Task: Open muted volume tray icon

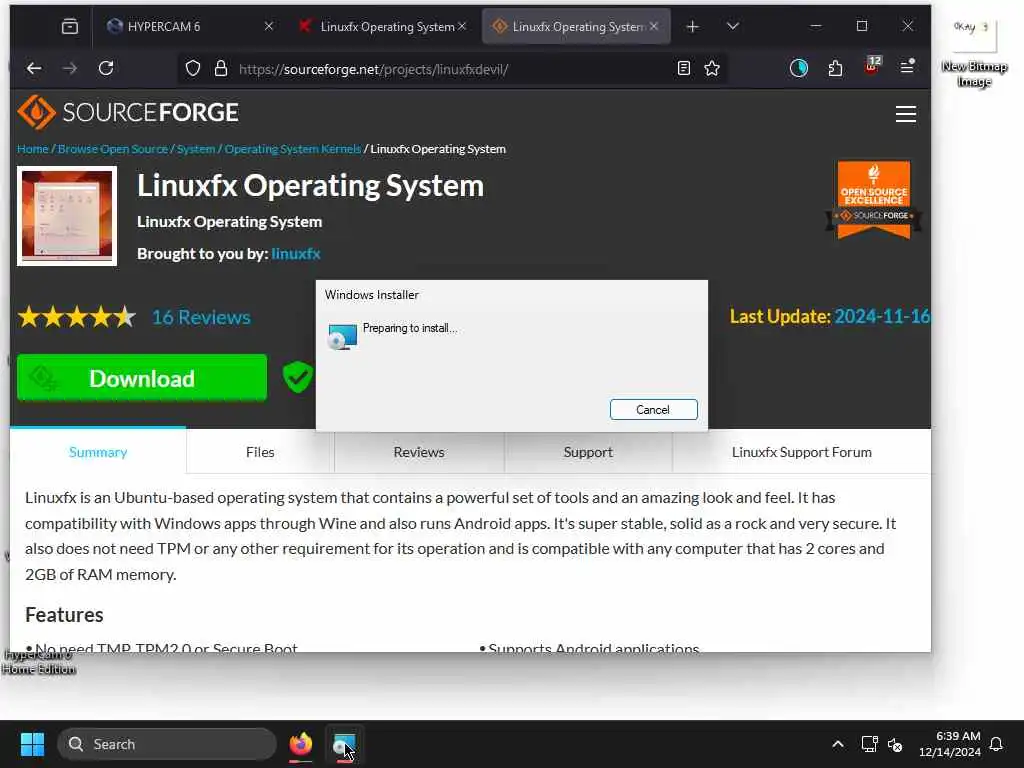Action: 895,744
